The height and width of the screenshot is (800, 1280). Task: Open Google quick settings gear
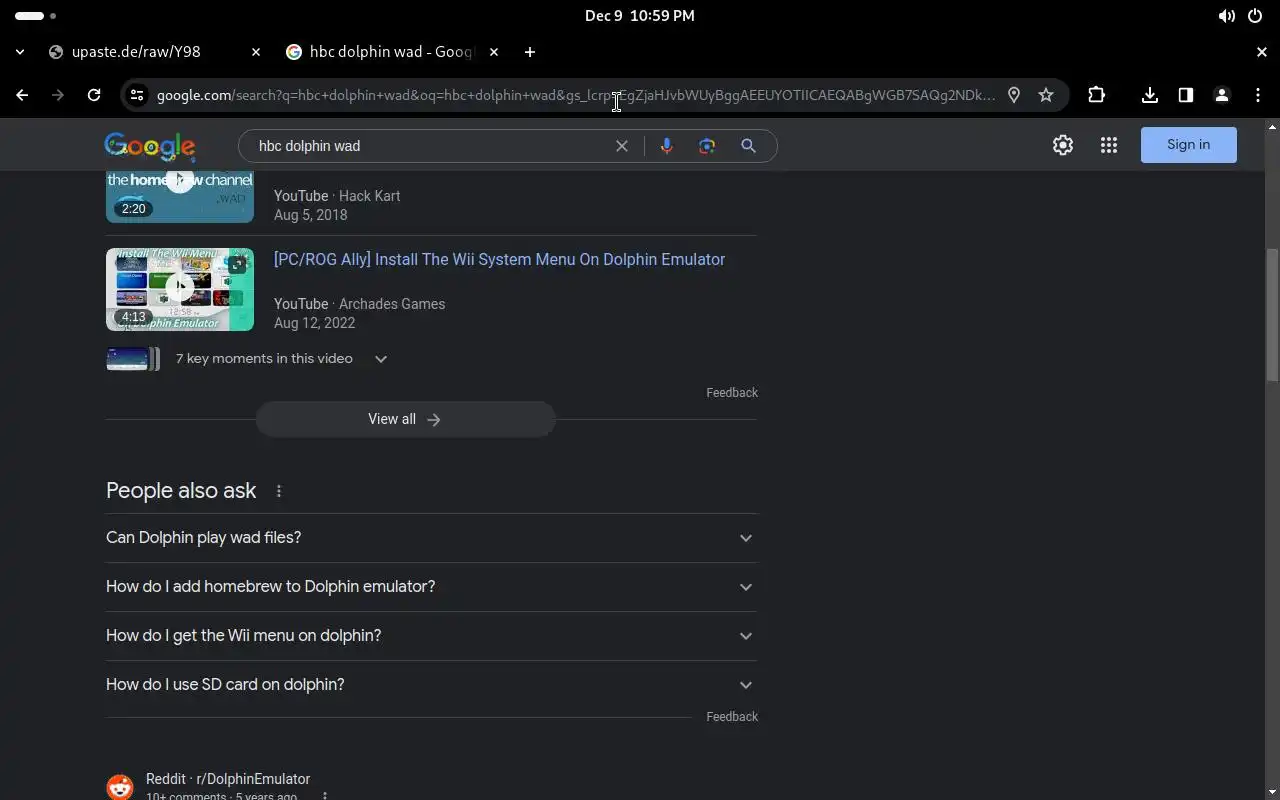pyautogui.click(x=1063, y=145)
